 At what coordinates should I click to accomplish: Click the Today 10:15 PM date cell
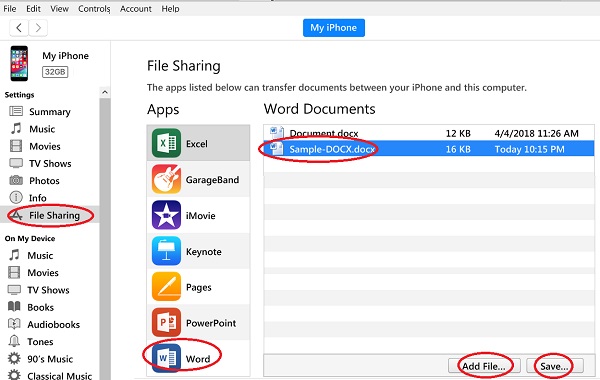coord(530,149)
